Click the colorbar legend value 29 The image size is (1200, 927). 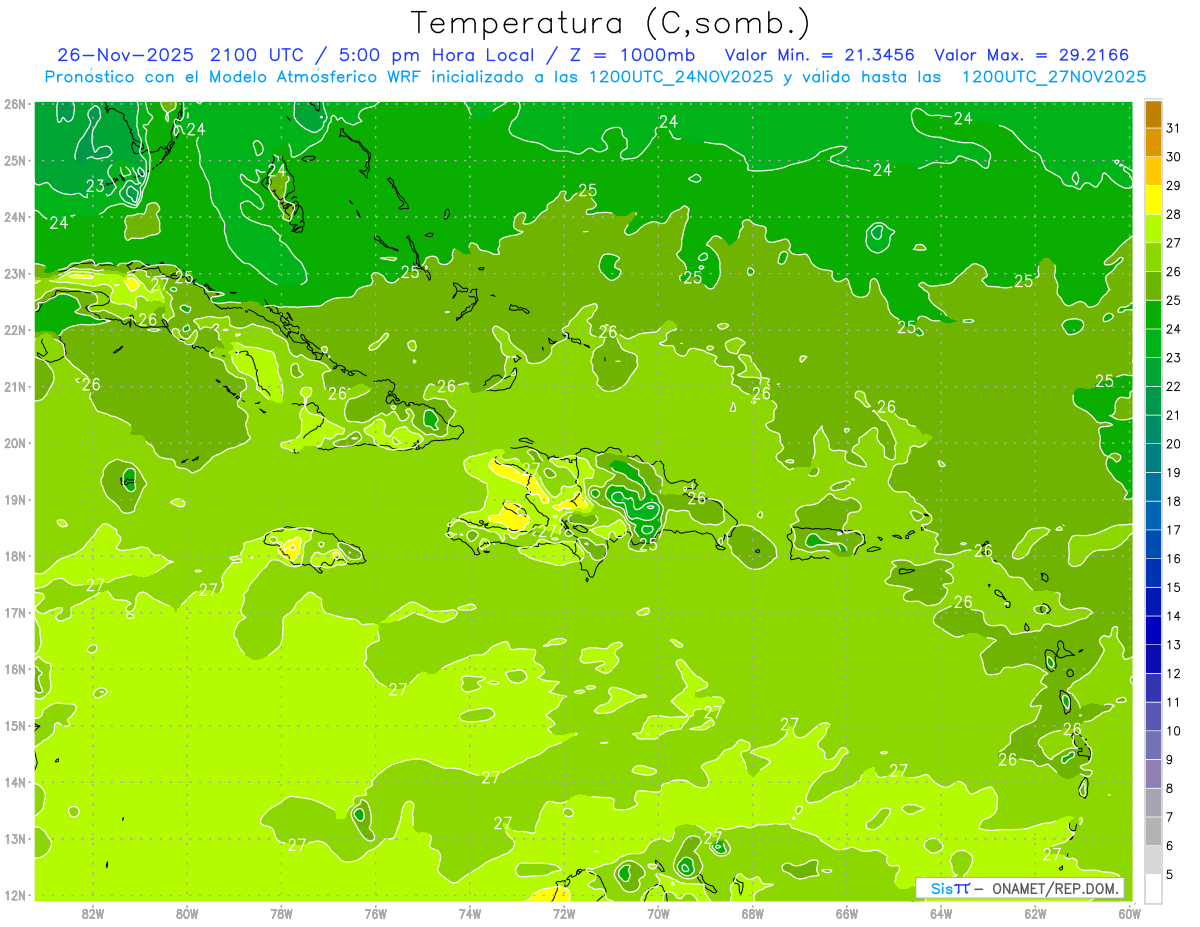coord(1174,185)
